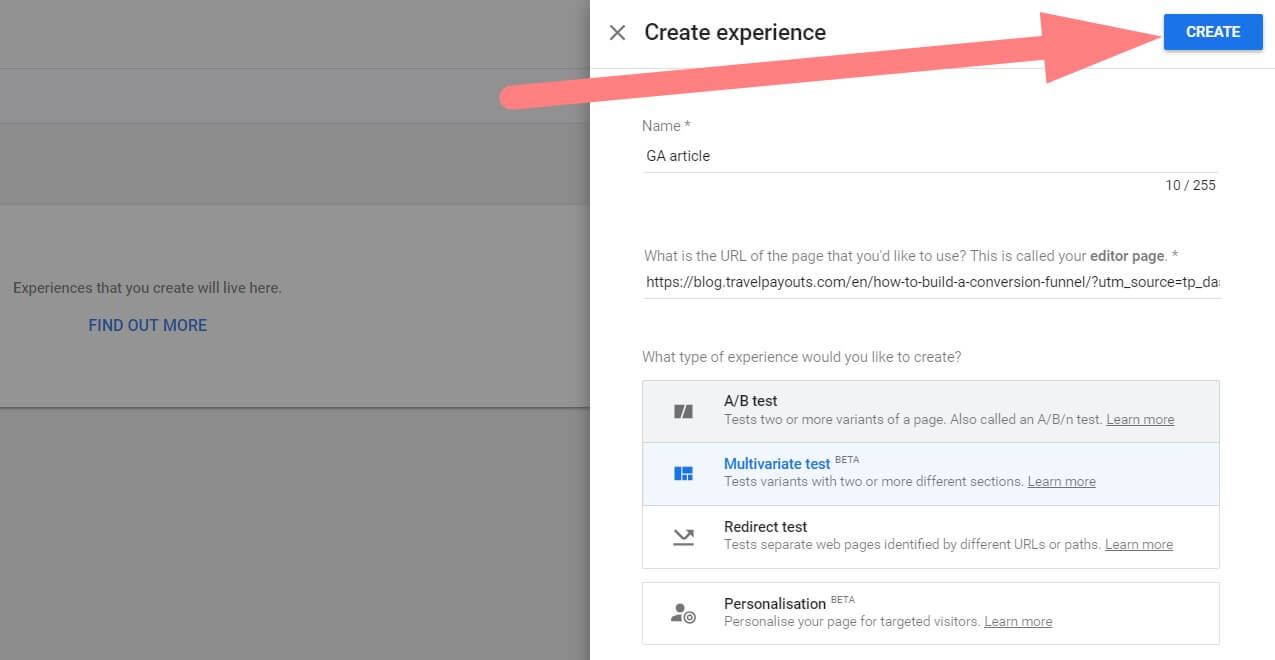The height and width of the screenshot is (660, 1275).
Task: Click the 10 / 255 character counter
Action: (1190, 185)
